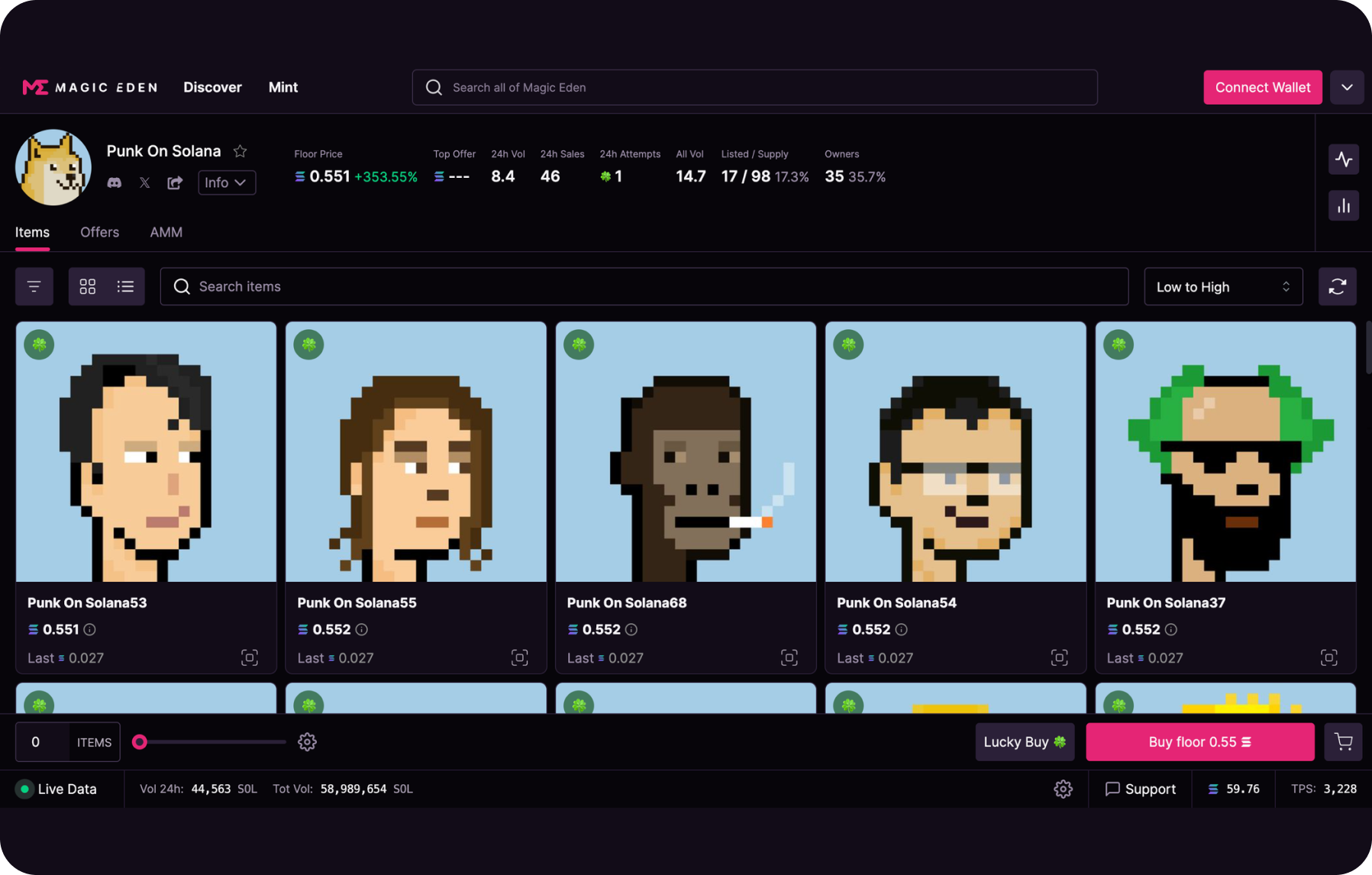Expand the dropdown next to Connect Wallet
The height and width of the screenshot is (875, 1372).
(1347, 88)
